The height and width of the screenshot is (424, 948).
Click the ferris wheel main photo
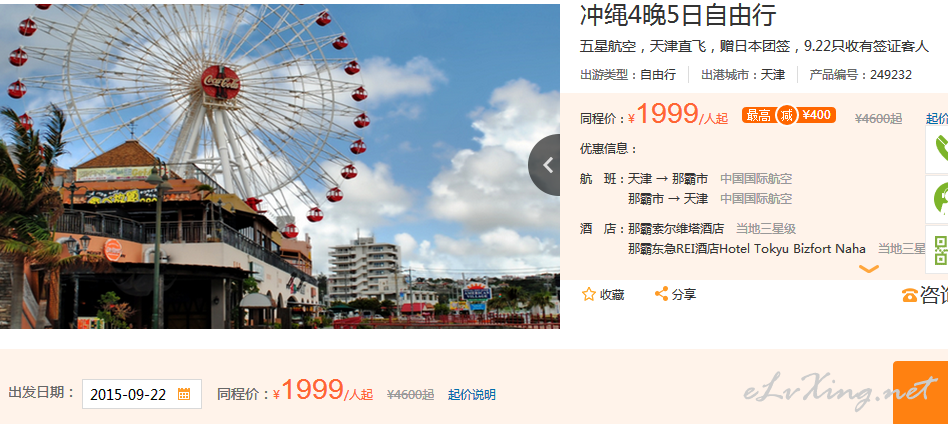pos(280,166)
